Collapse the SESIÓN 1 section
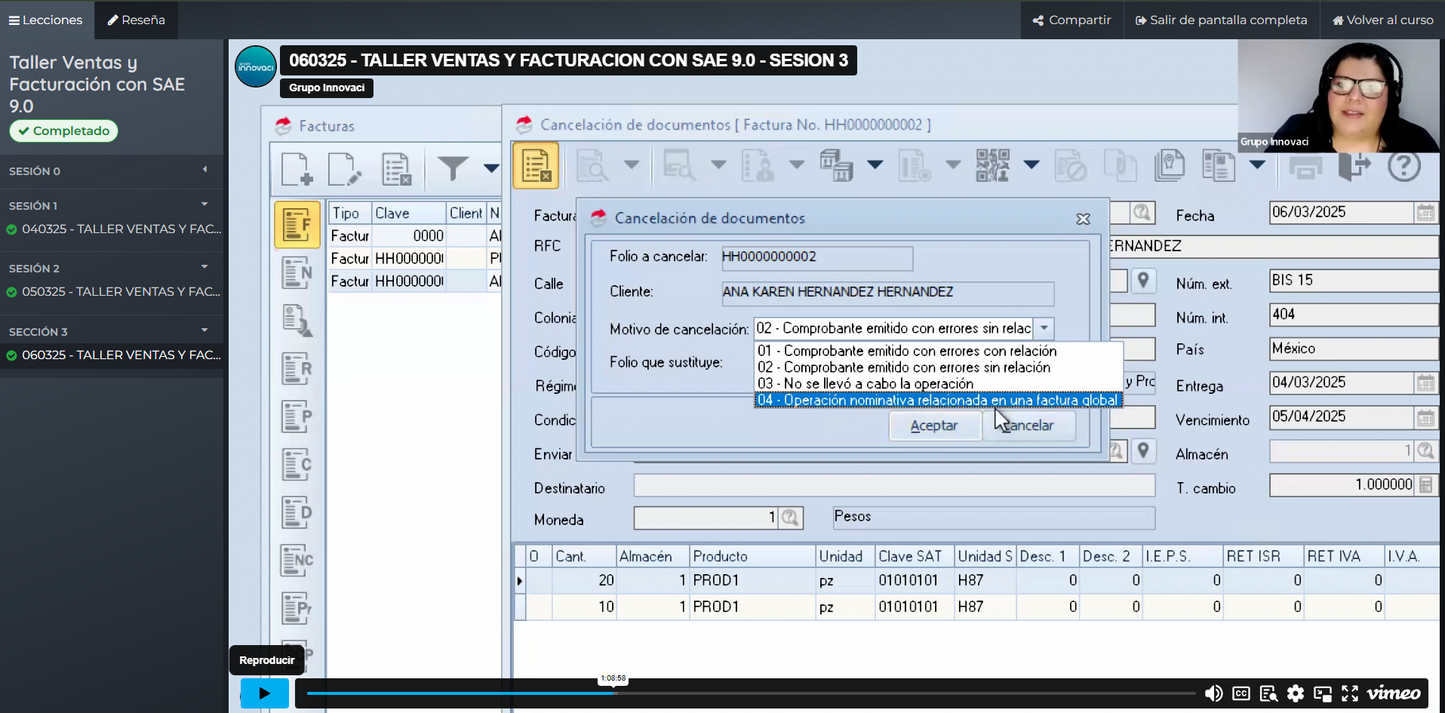The image size is (1445, 713). click(x=204, y=205)
